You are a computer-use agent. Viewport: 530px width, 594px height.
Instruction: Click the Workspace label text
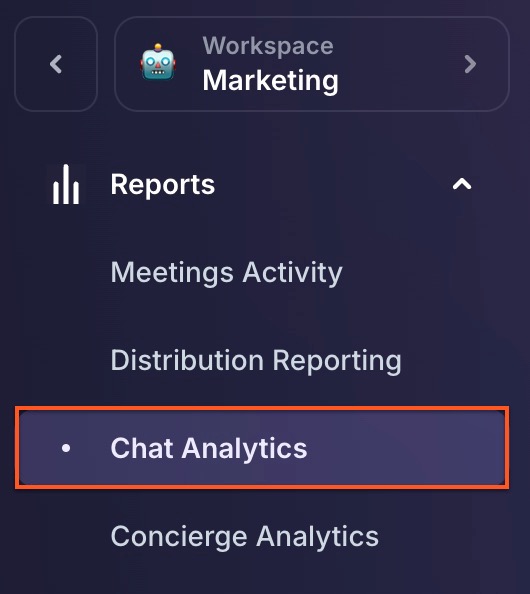point(268,46)
